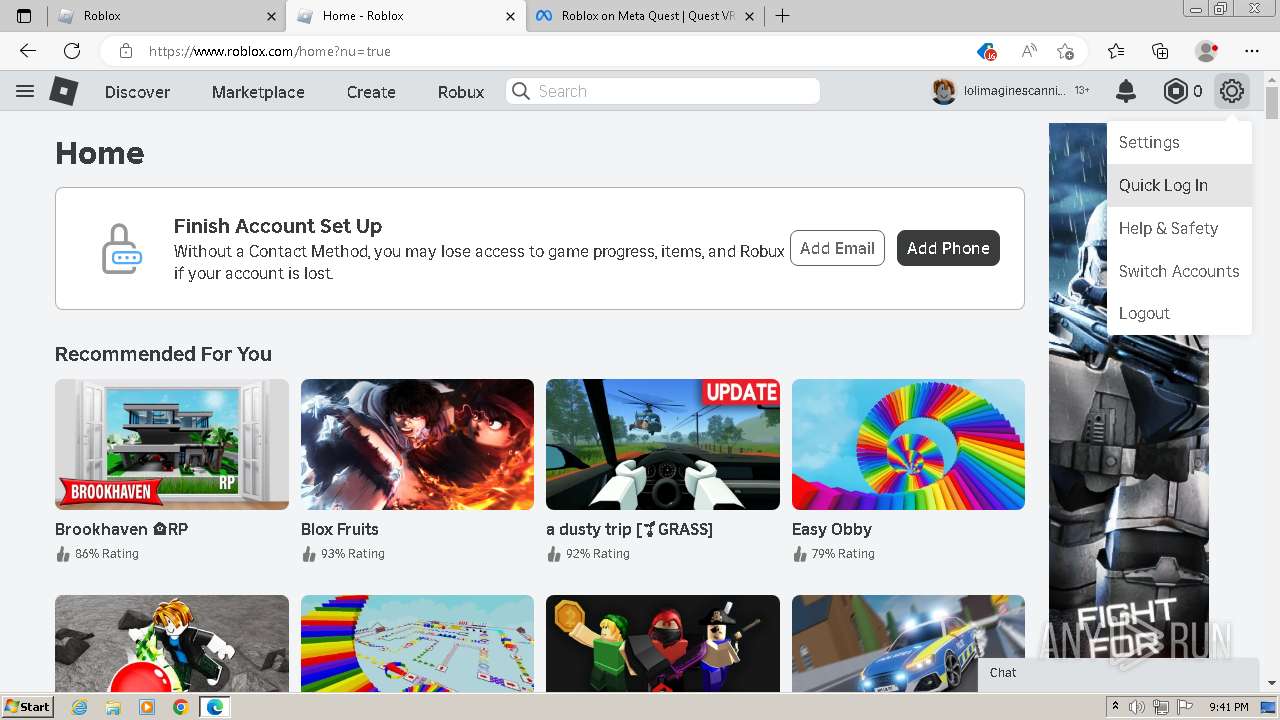Launch Chrome from the taskbar

click(x=180, y=707)
